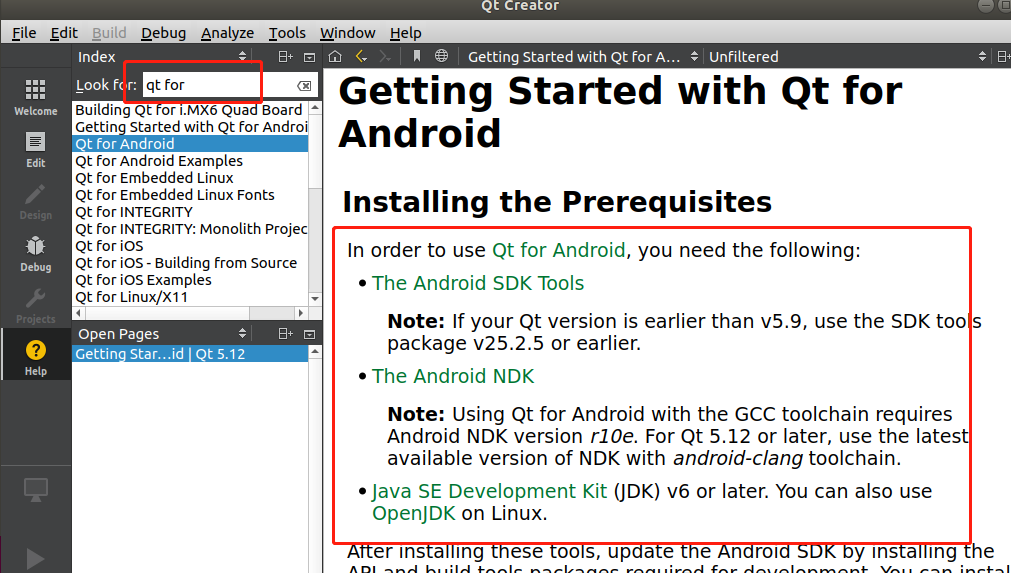This screenshot has height=573, width=1011.
Task: Open the Help menu
Action: (406, 33)
